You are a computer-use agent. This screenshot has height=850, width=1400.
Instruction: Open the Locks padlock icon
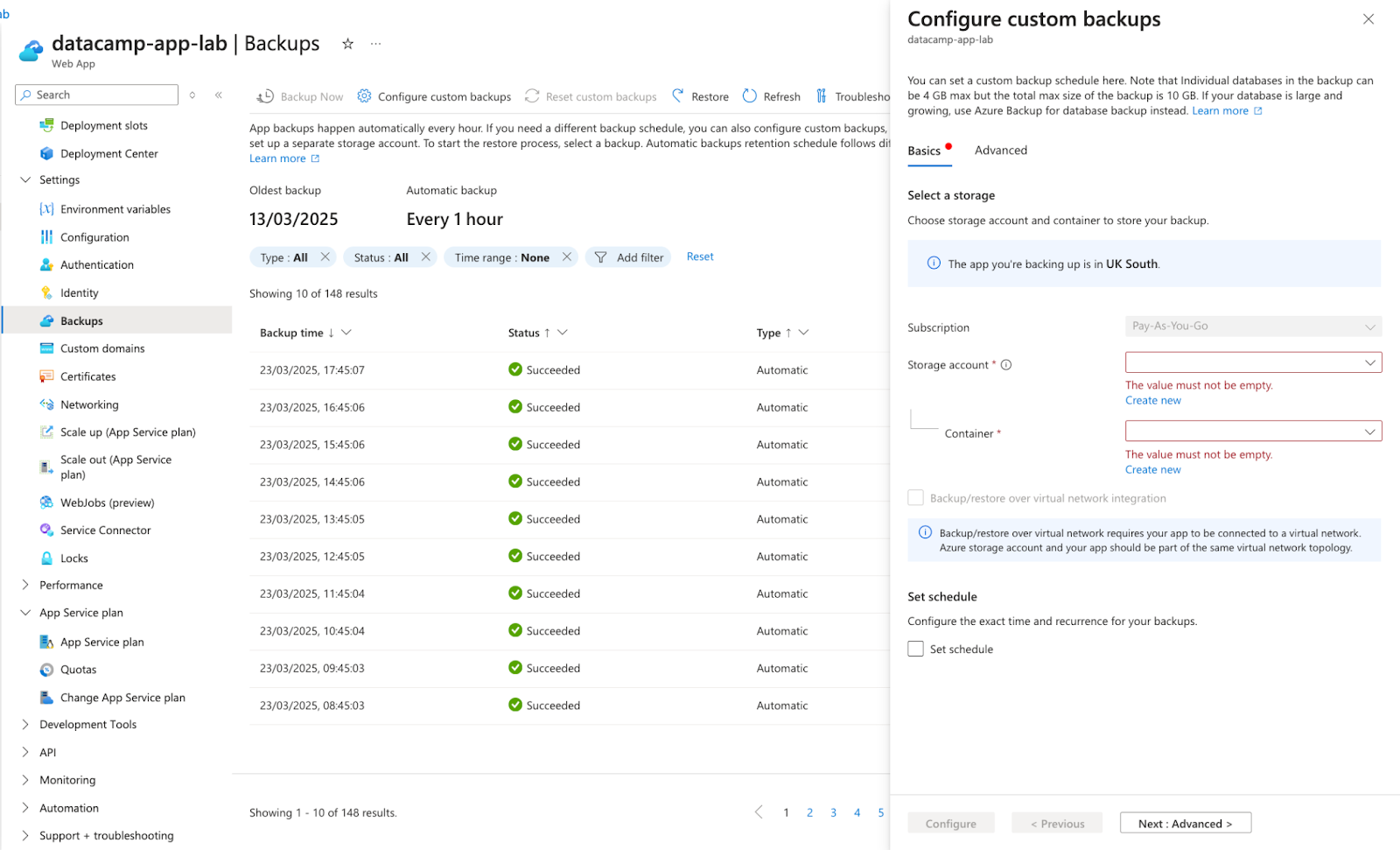point(46,558)
